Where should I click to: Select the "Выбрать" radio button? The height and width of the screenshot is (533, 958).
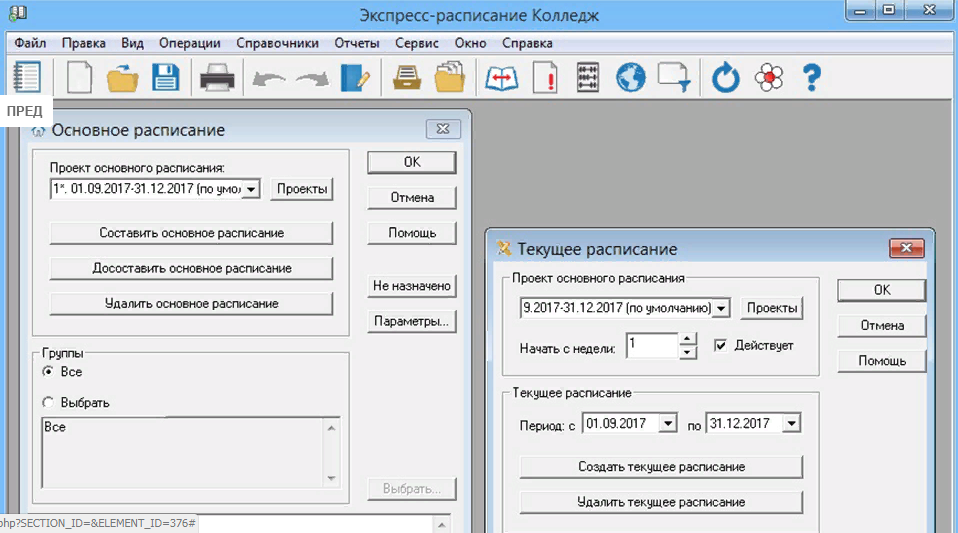(48, 403)
